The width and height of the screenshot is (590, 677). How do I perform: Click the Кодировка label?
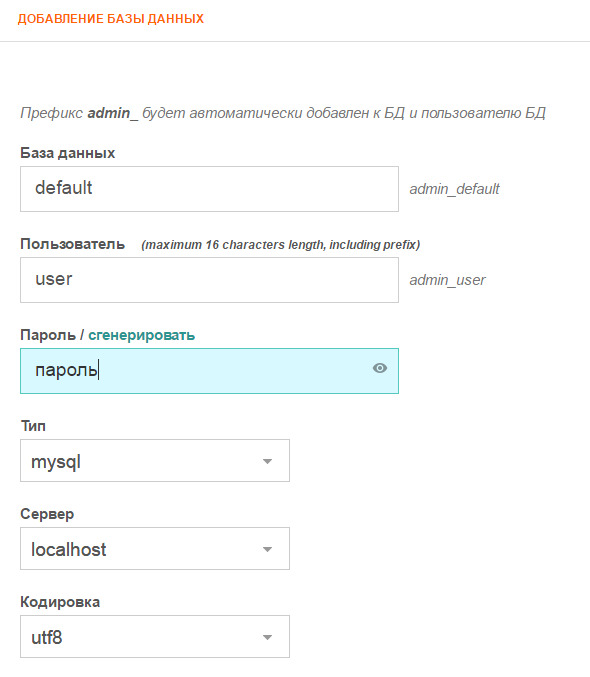[60, 602]
